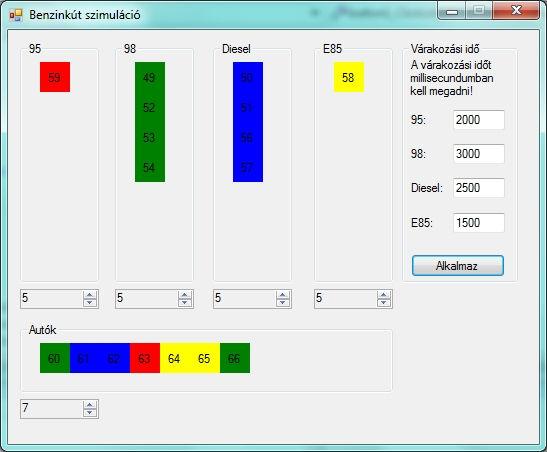
Task: Click red car 63 in Autók row
Action: 145,358
